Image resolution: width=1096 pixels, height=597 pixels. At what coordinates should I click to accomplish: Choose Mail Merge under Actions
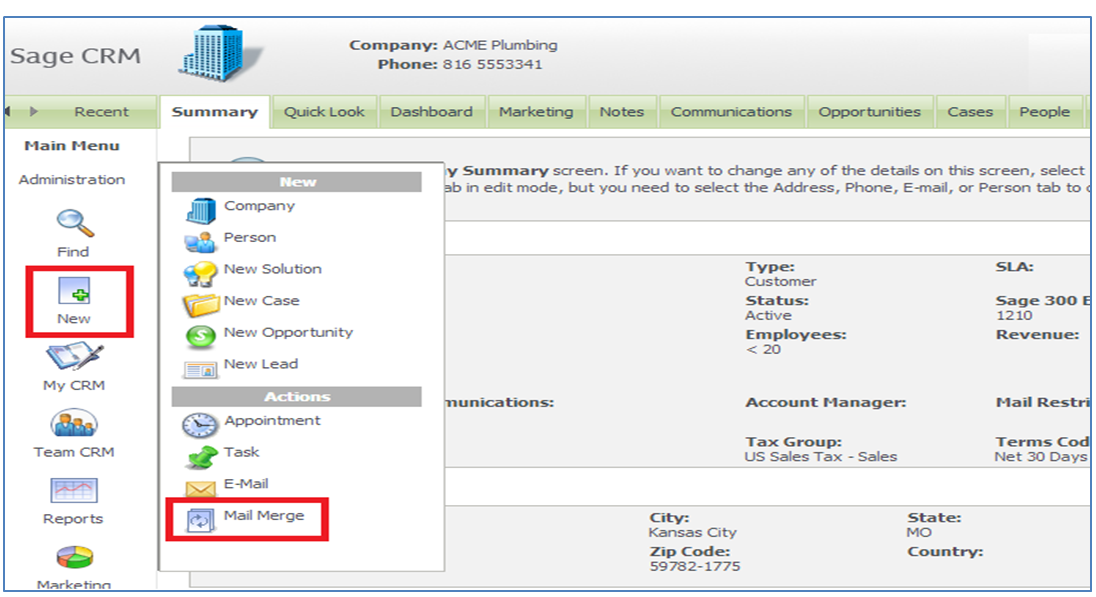[x=264, y=515]
